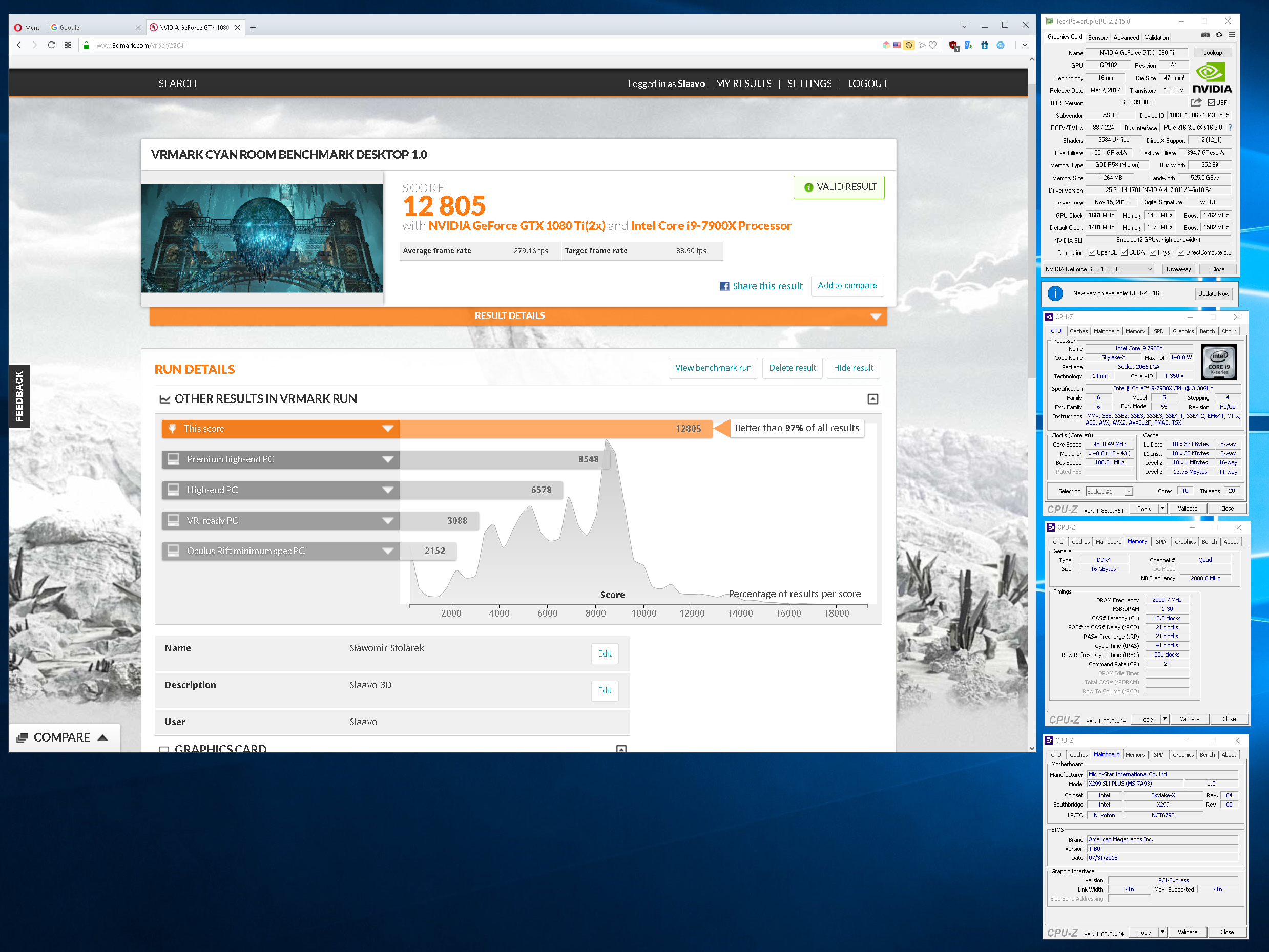1269x952 pixels.
Task: Click the Intel Core i9 logo in CPU-Z
Action: 1218,362
